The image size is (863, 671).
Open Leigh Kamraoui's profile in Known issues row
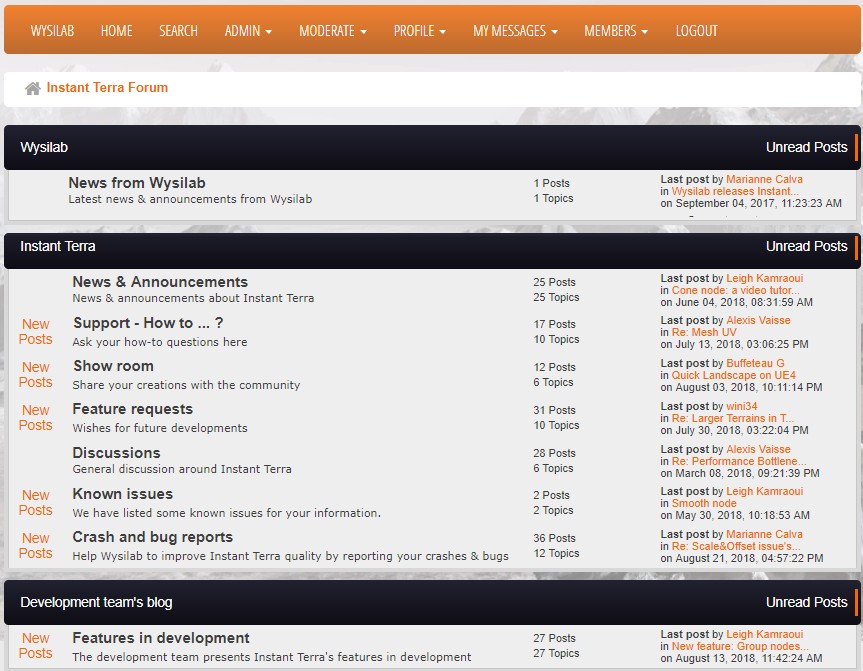tap(764, 491)
